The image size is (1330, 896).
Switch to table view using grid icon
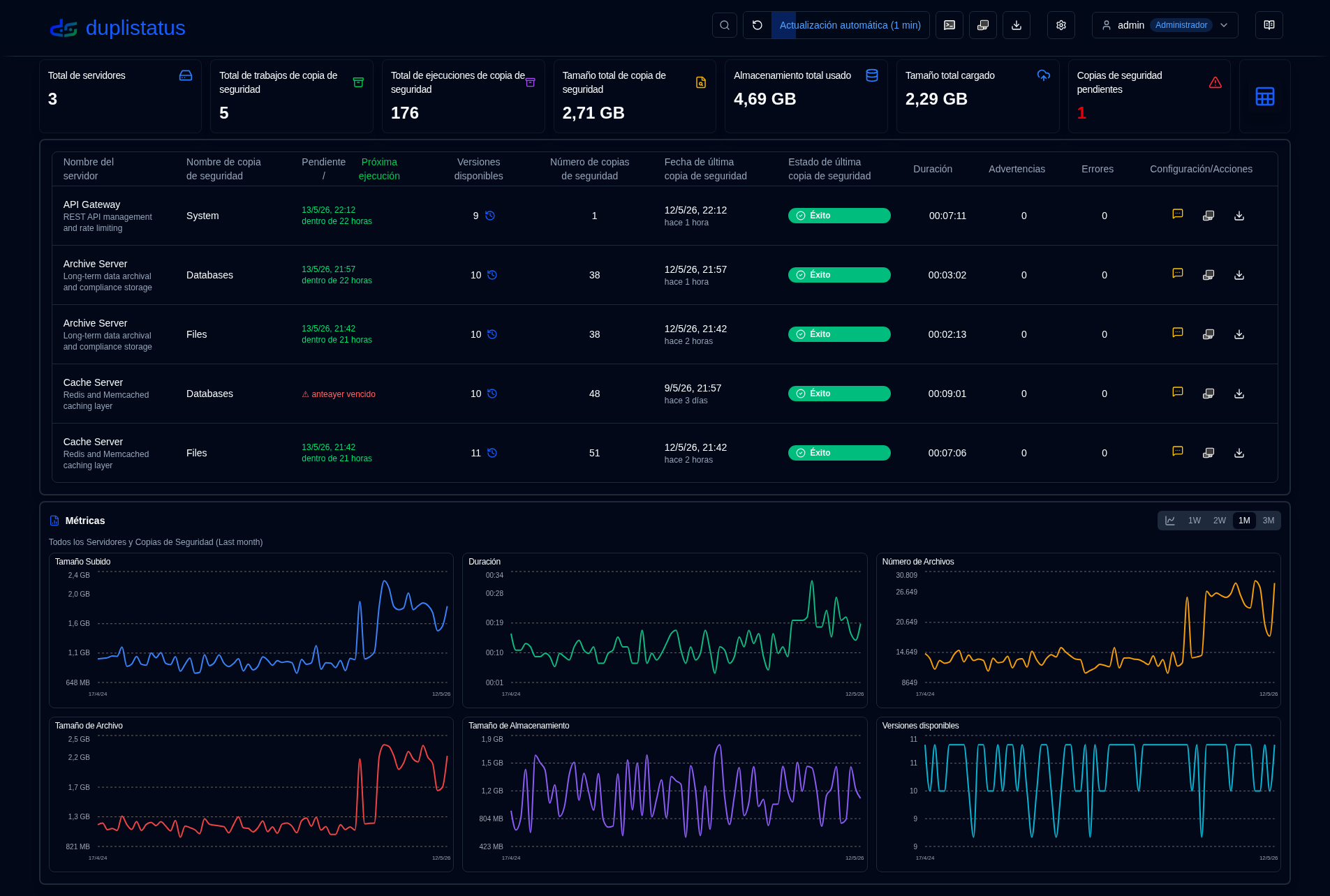coord(1265,96)
